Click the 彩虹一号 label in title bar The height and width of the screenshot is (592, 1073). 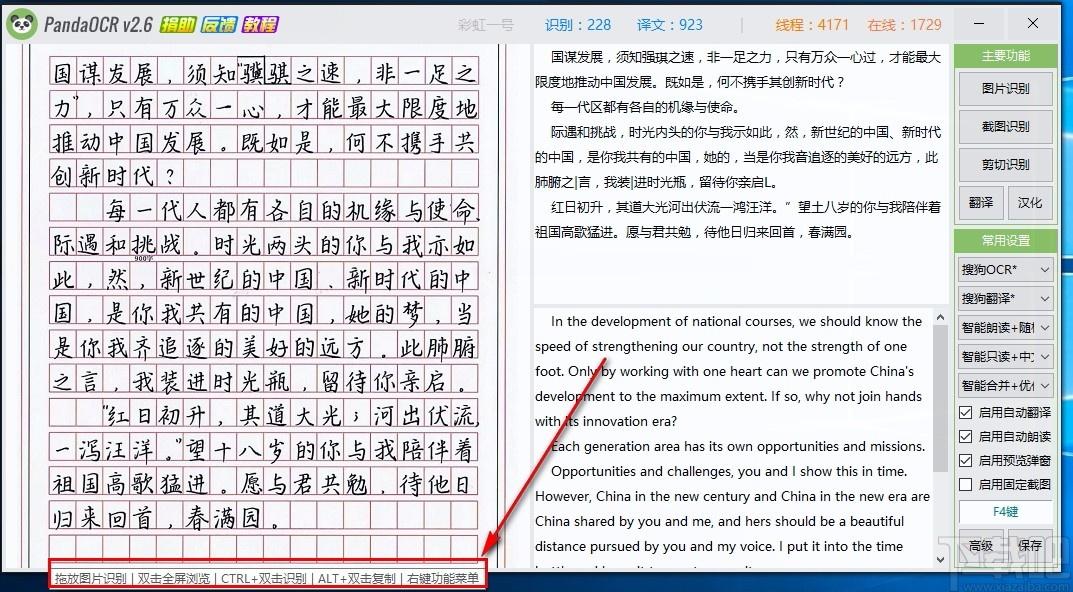pyautogui.click(x=485, y=25)
